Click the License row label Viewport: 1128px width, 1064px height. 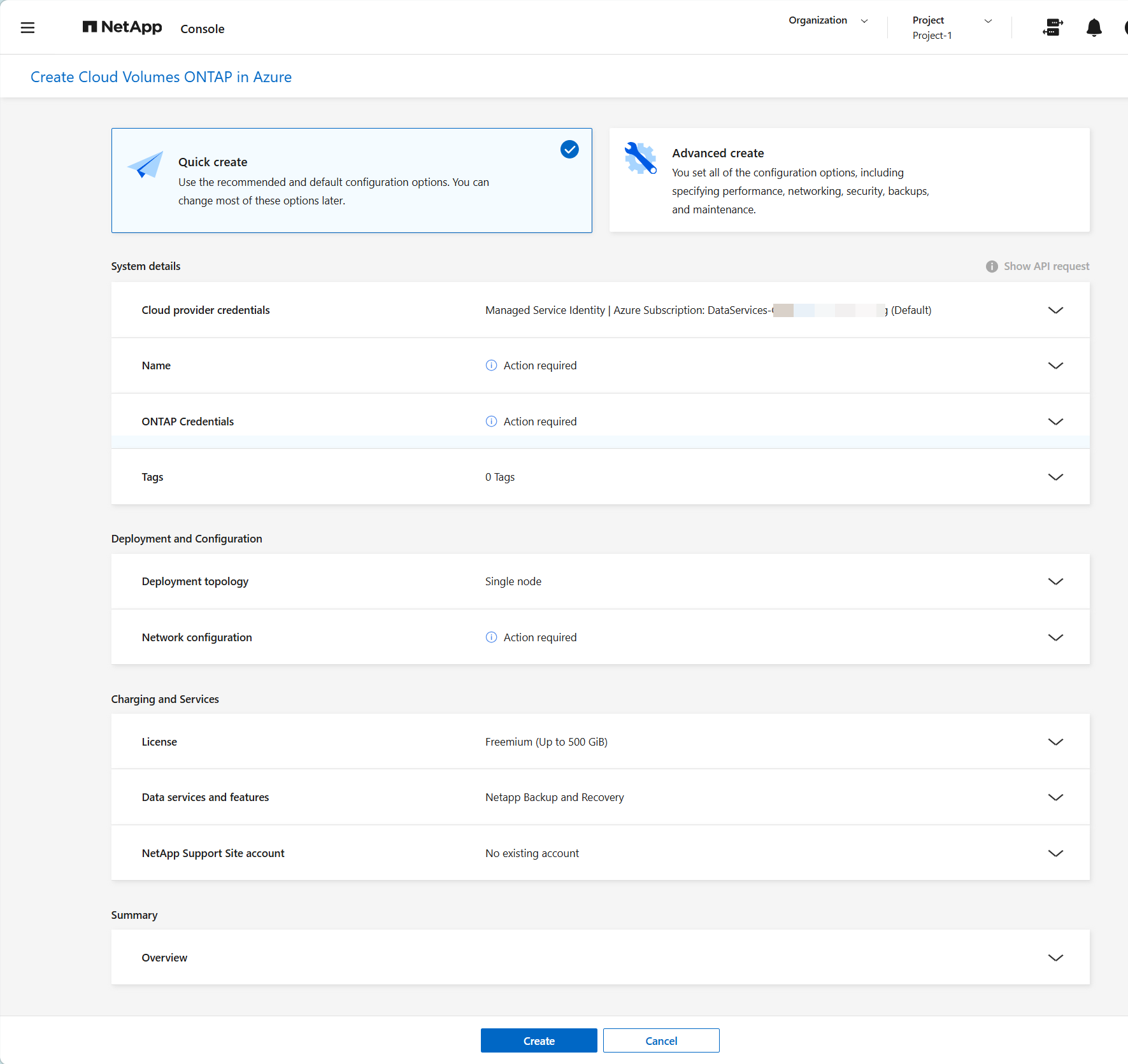159,742
